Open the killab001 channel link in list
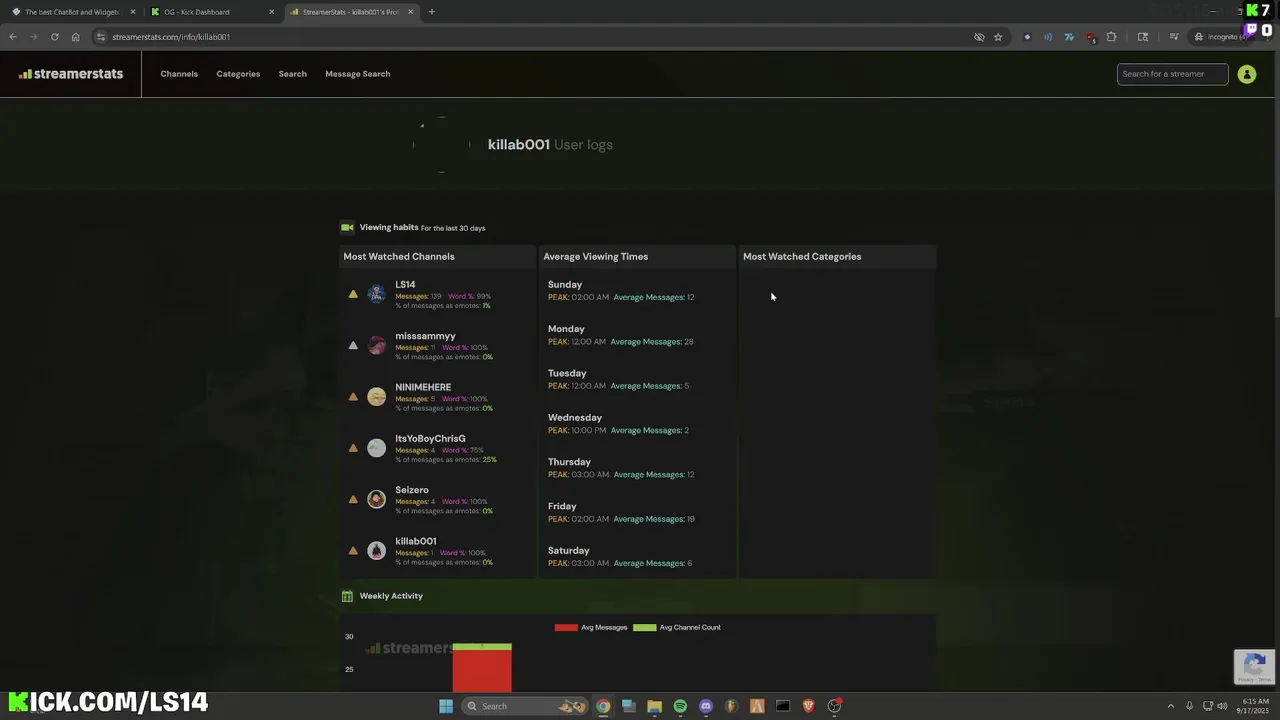1280x720 pixels. 416,541
